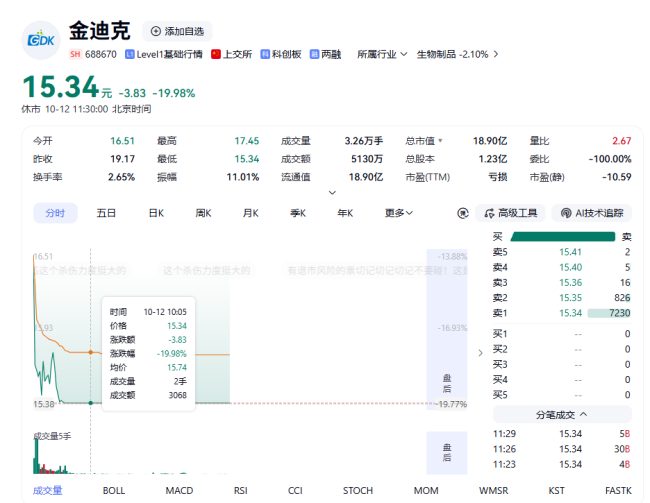Click stock code 688670

(101, 54)
